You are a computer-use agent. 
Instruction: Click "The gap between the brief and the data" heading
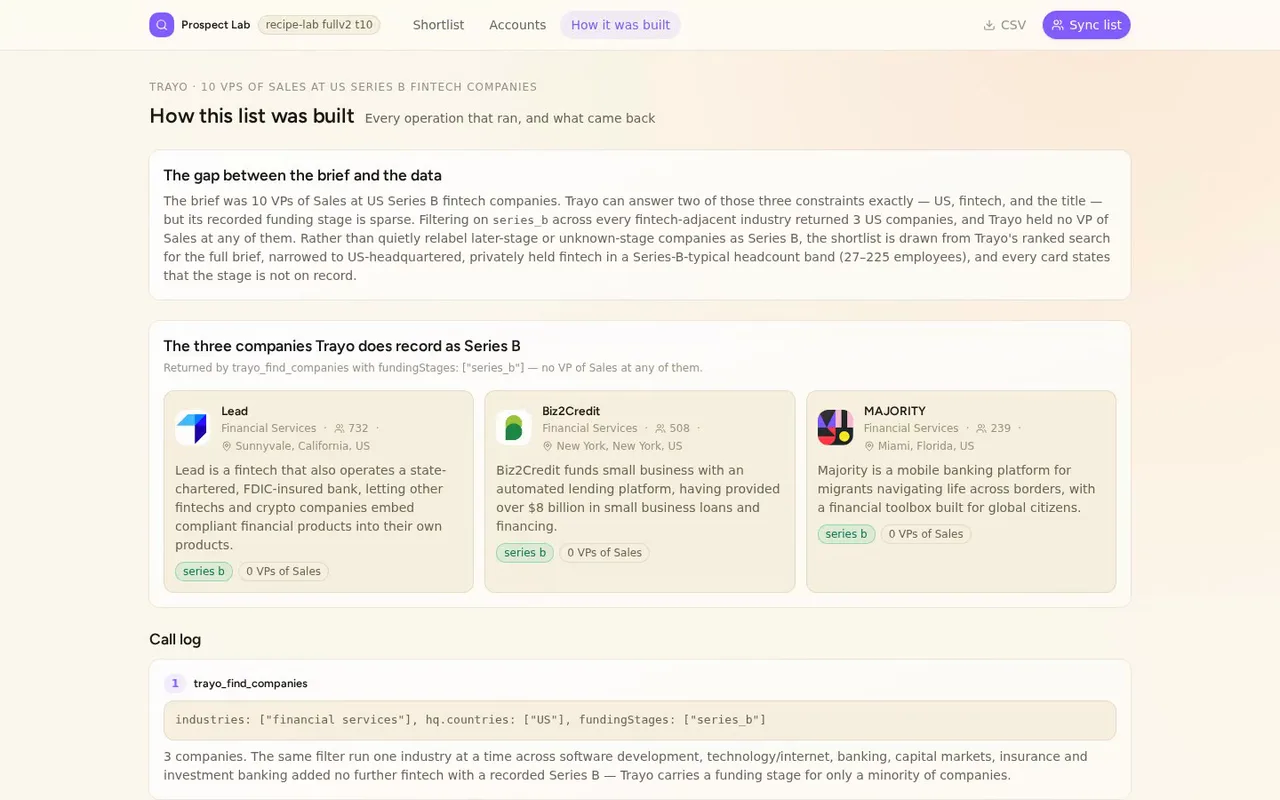click(x=302, y=175)
